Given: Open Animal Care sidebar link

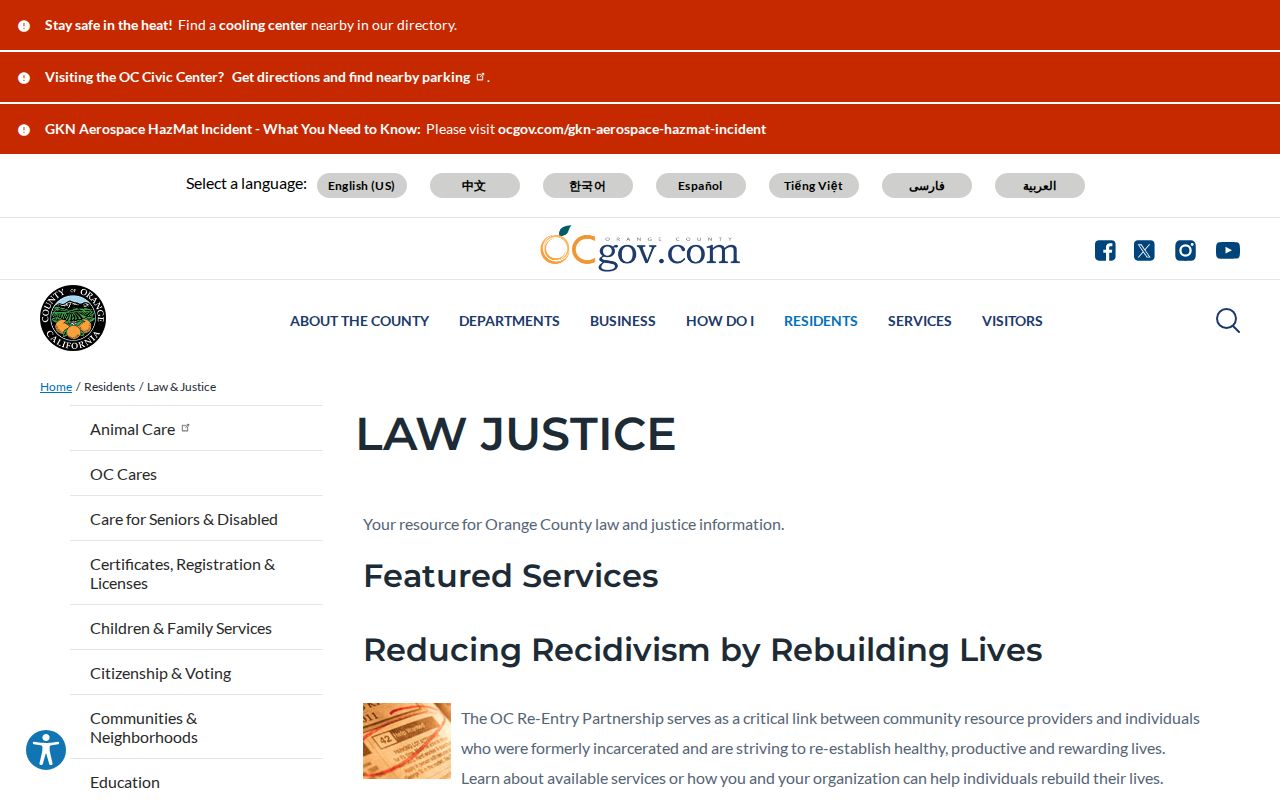Looking at the screenshot, I should tap(196, 429).
